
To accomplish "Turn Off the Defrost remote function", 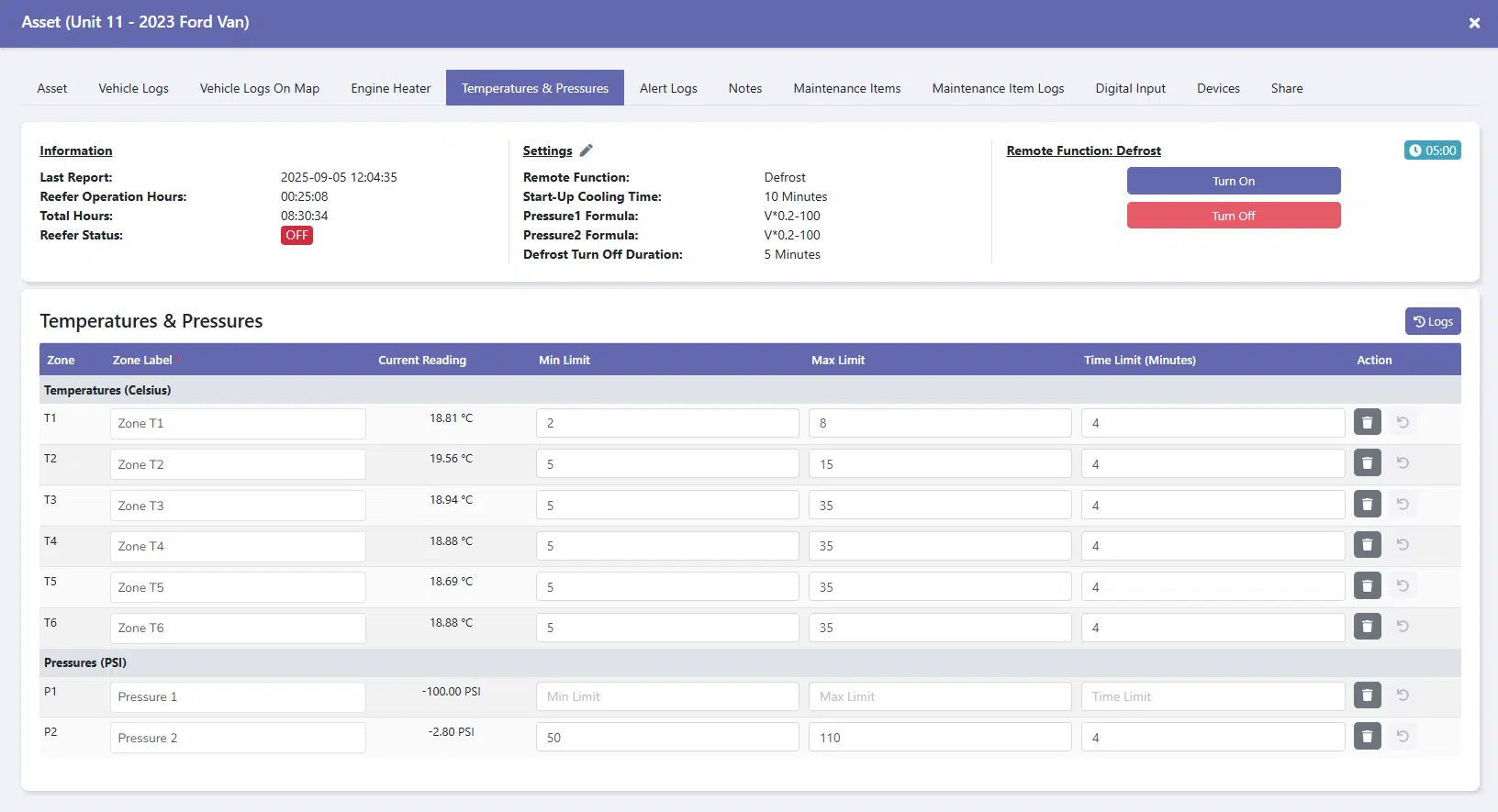I will pos(1233,216).
